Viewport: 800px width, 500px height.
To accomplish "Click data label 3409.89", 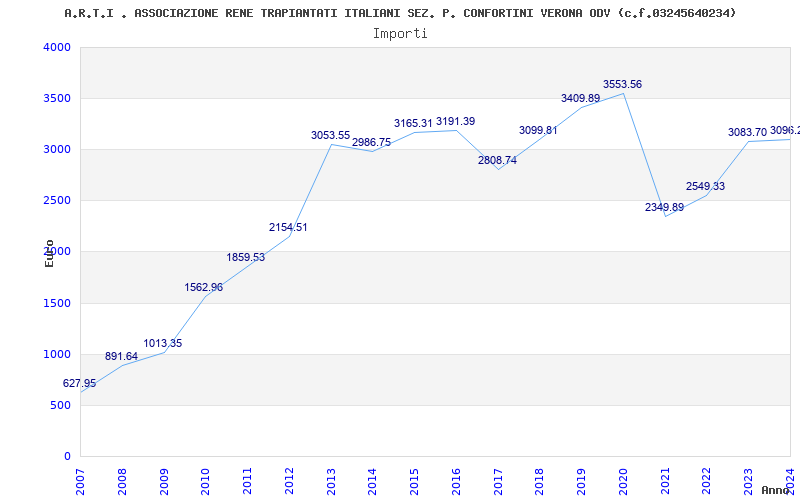I will point(581,98).
